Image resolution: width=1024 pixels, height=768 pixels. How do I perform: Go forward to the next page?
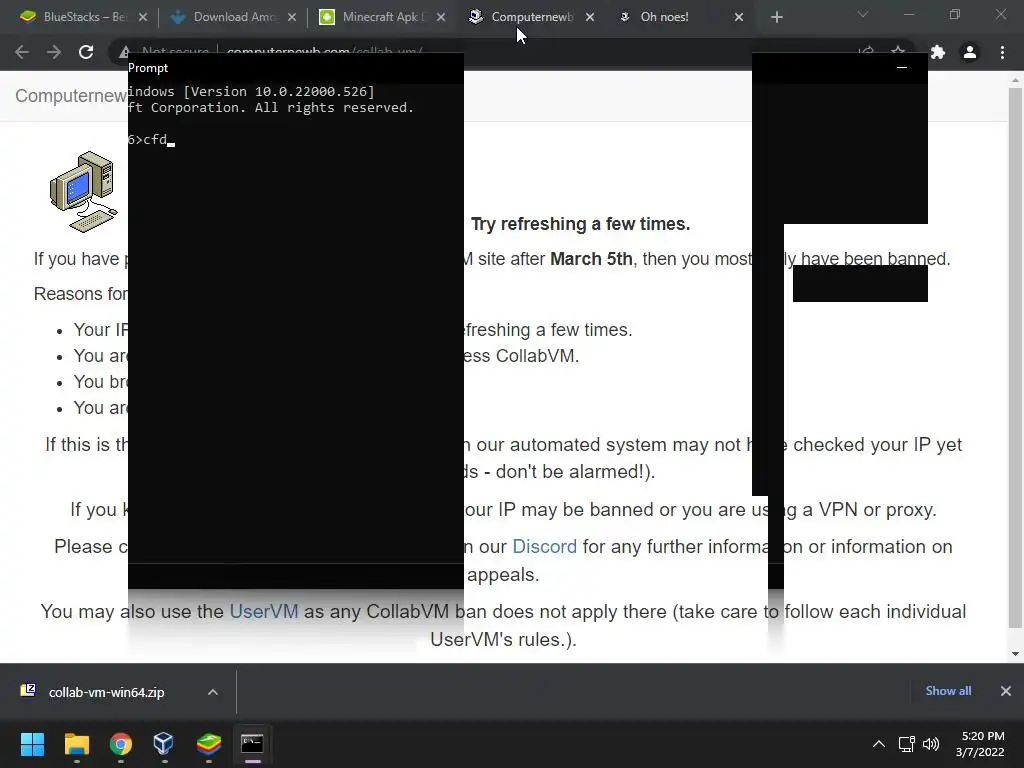tap(54, 52)
